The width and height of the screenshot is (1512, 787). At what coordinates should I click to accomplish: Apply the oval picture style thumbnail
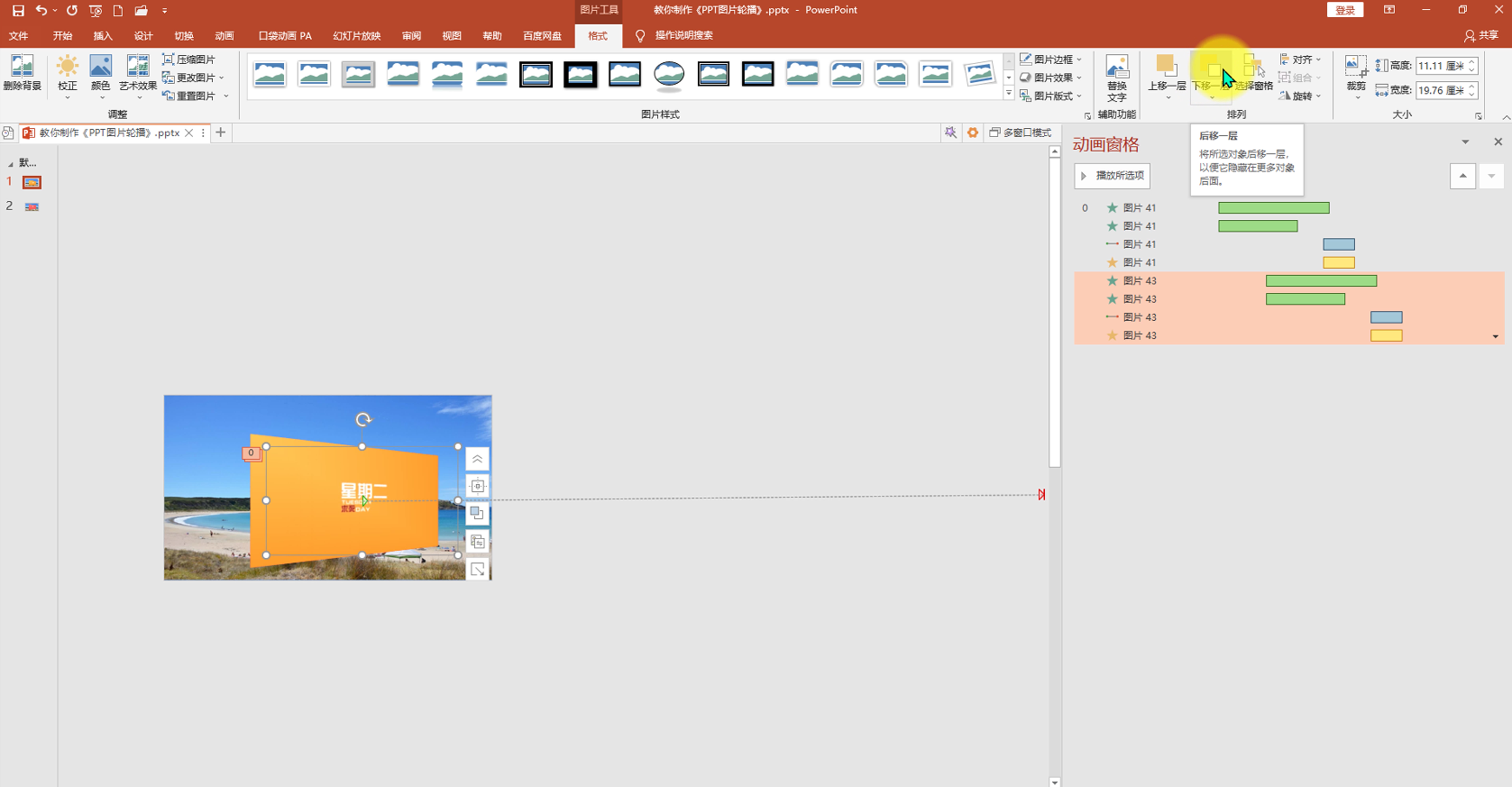pyautogui.click(x=669, y=74)
